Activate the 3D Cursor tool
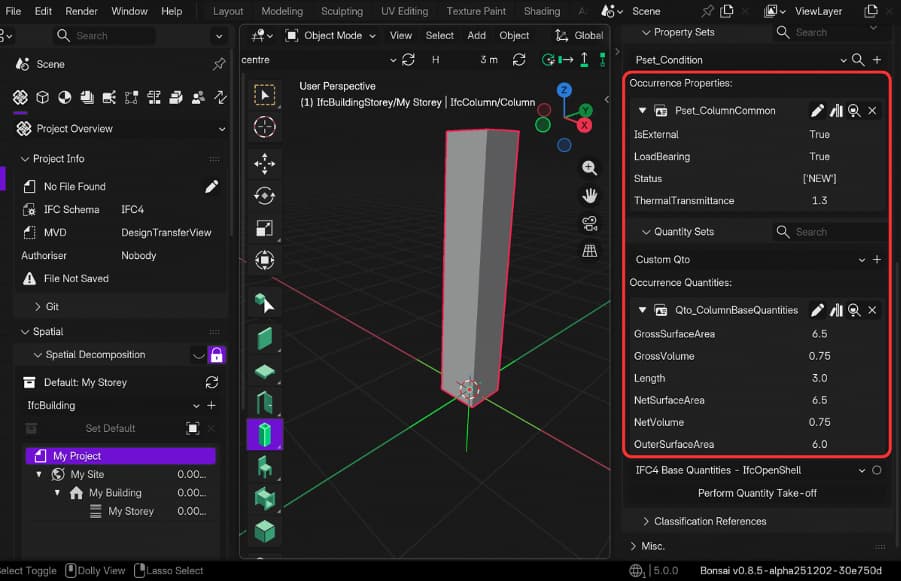This screenshot has height=581, width=901. pyautogui.click(x=265, y=127)
